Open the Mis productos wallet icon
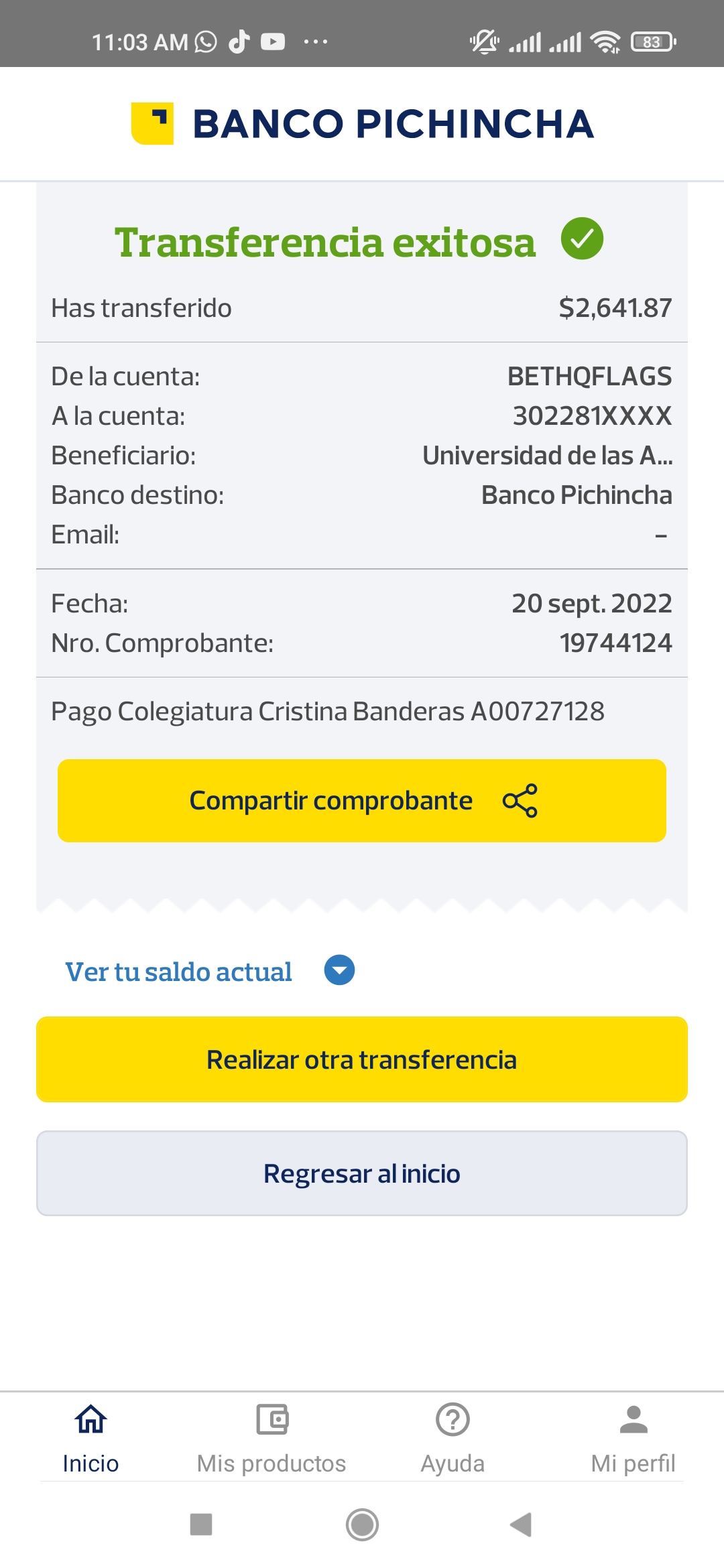Screen dimensions: 724x1568 click(272, 1419)
